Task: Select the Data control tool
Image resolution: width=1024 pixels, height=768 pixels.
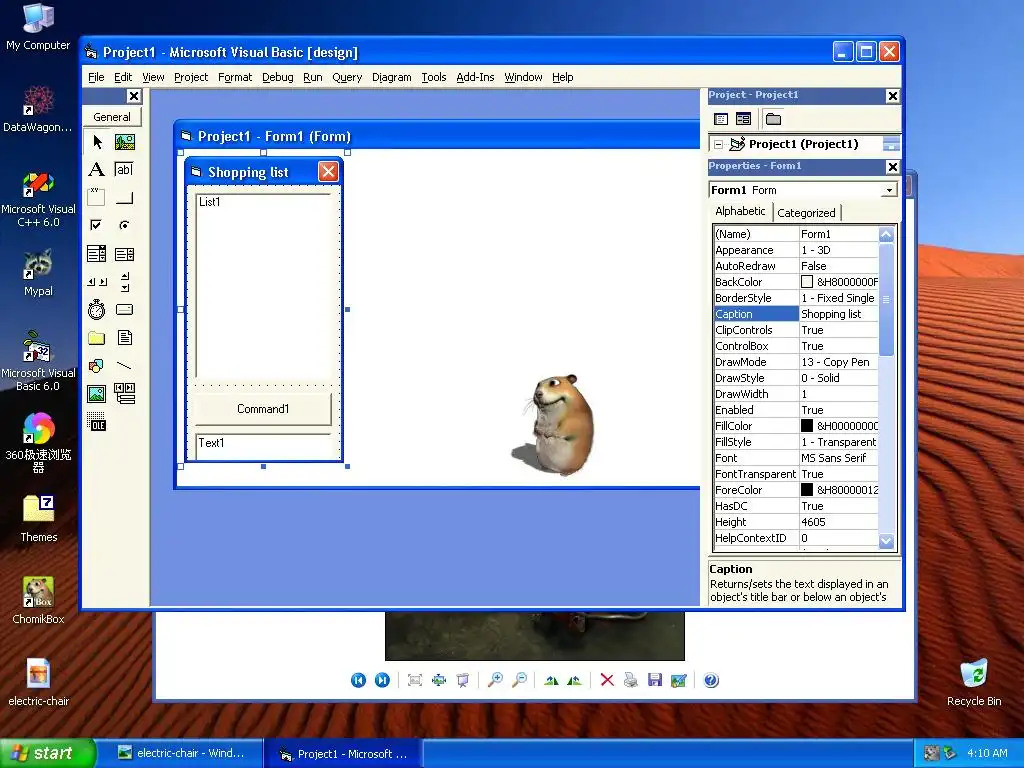Action: click(124, 394)
